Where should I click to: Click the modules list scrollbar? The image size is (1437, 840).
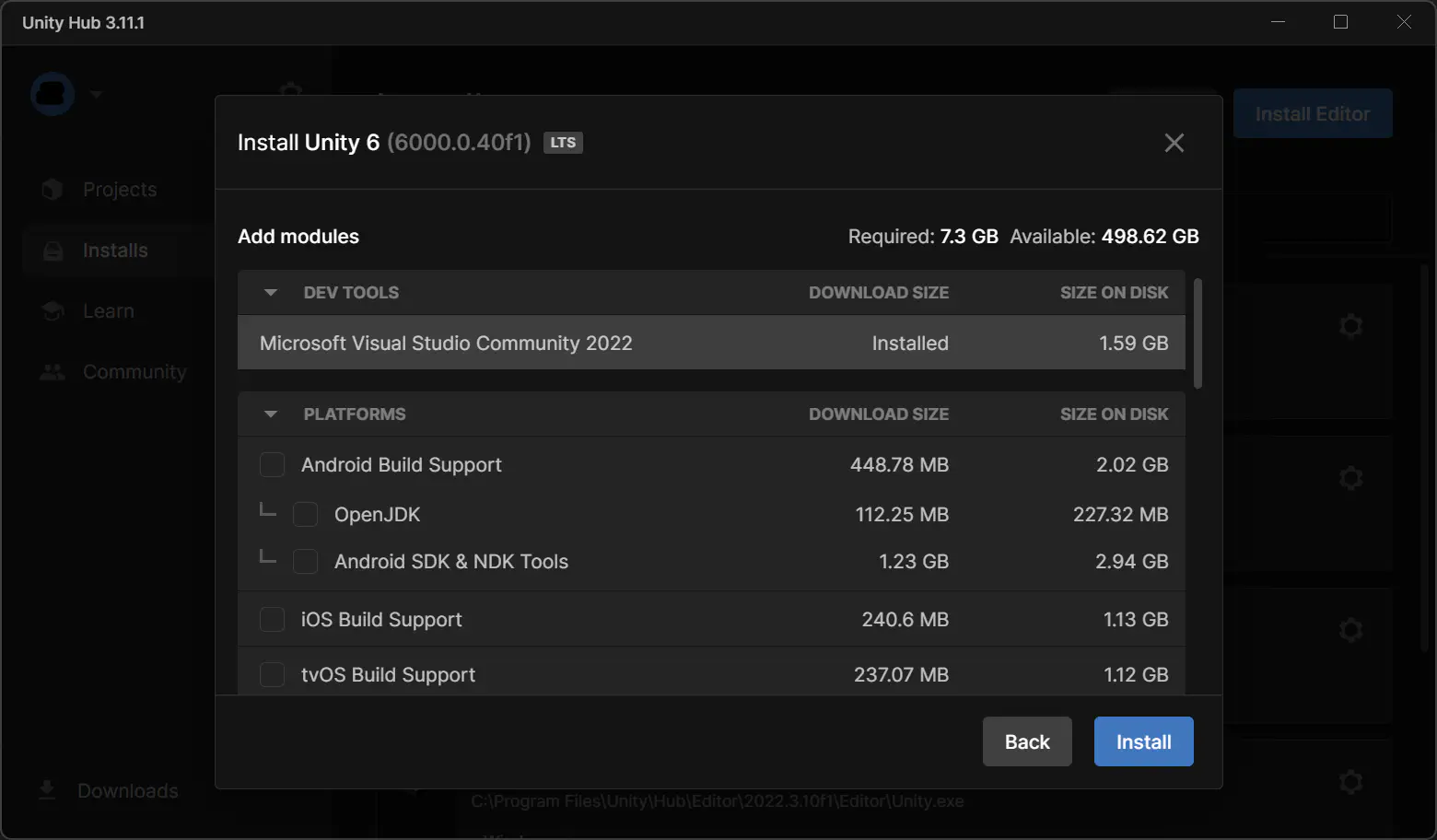[1197, 333]
